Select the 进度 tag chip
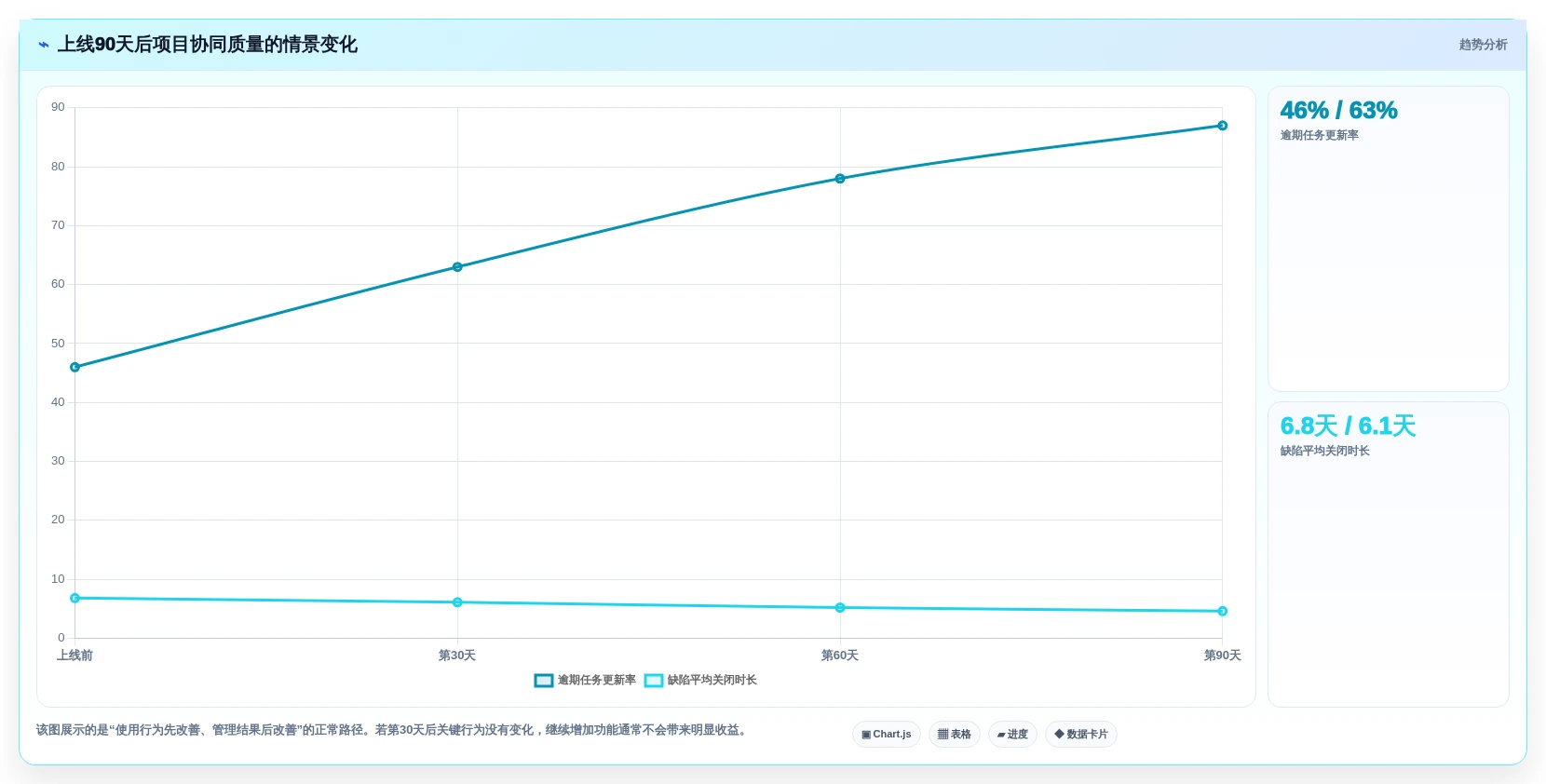This screenshot has width=1546, height=784. click(x=1012, y=735)
